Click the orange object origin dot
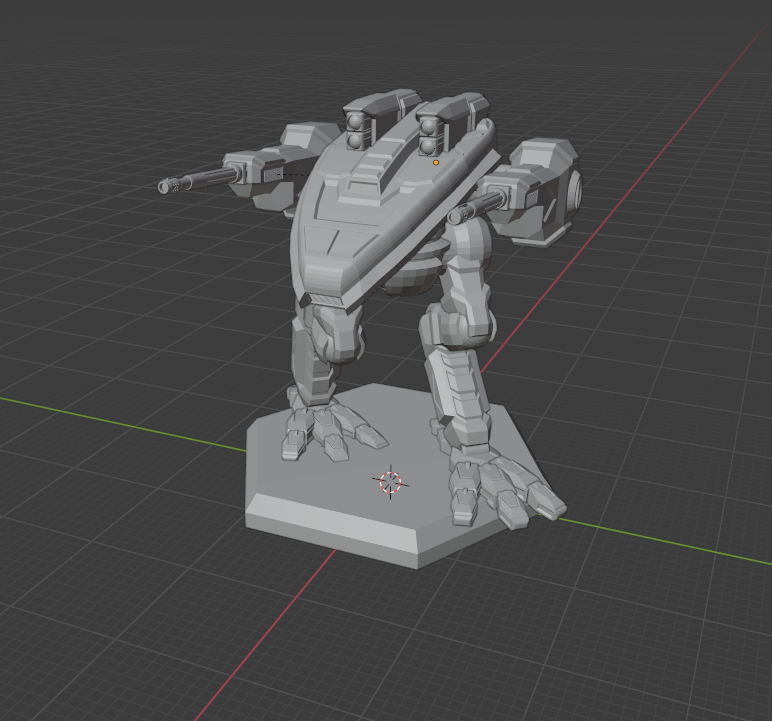 pyautogui.click(x=436, y=163)
